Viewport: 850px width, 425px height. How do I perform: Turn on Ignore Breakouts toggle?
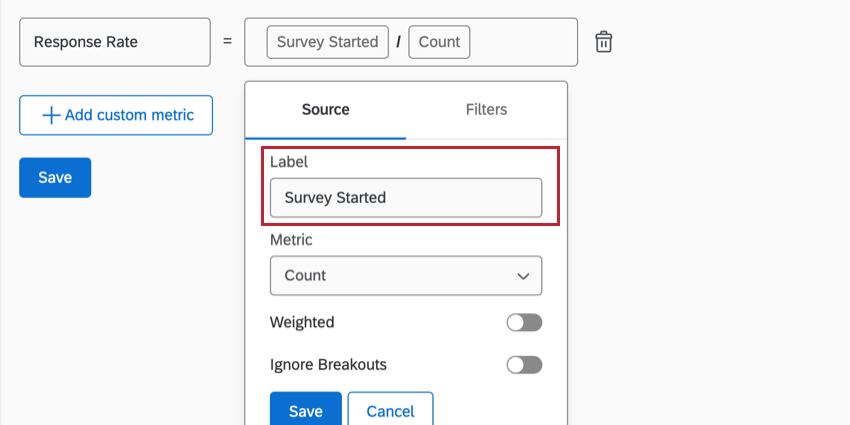524,365
